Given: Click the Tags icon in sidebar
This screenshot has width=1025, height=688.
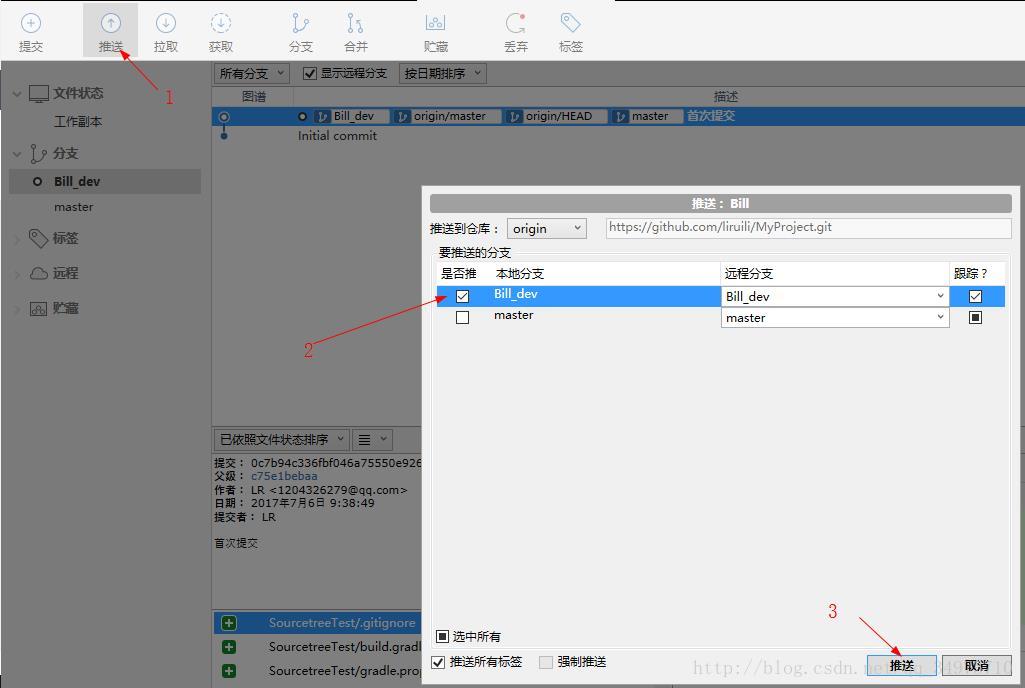Looking at the screenshot, I should coord(38,238).
